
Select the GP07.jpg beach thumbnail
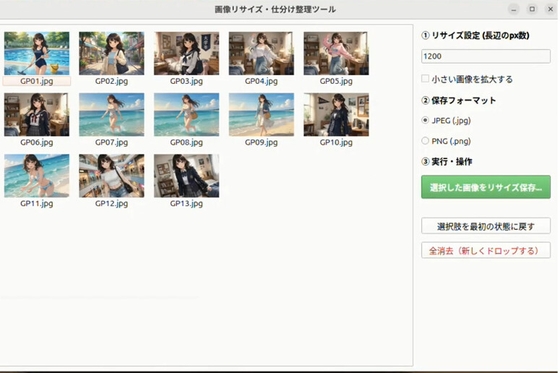pyautogui.click(x=111, y=114)
